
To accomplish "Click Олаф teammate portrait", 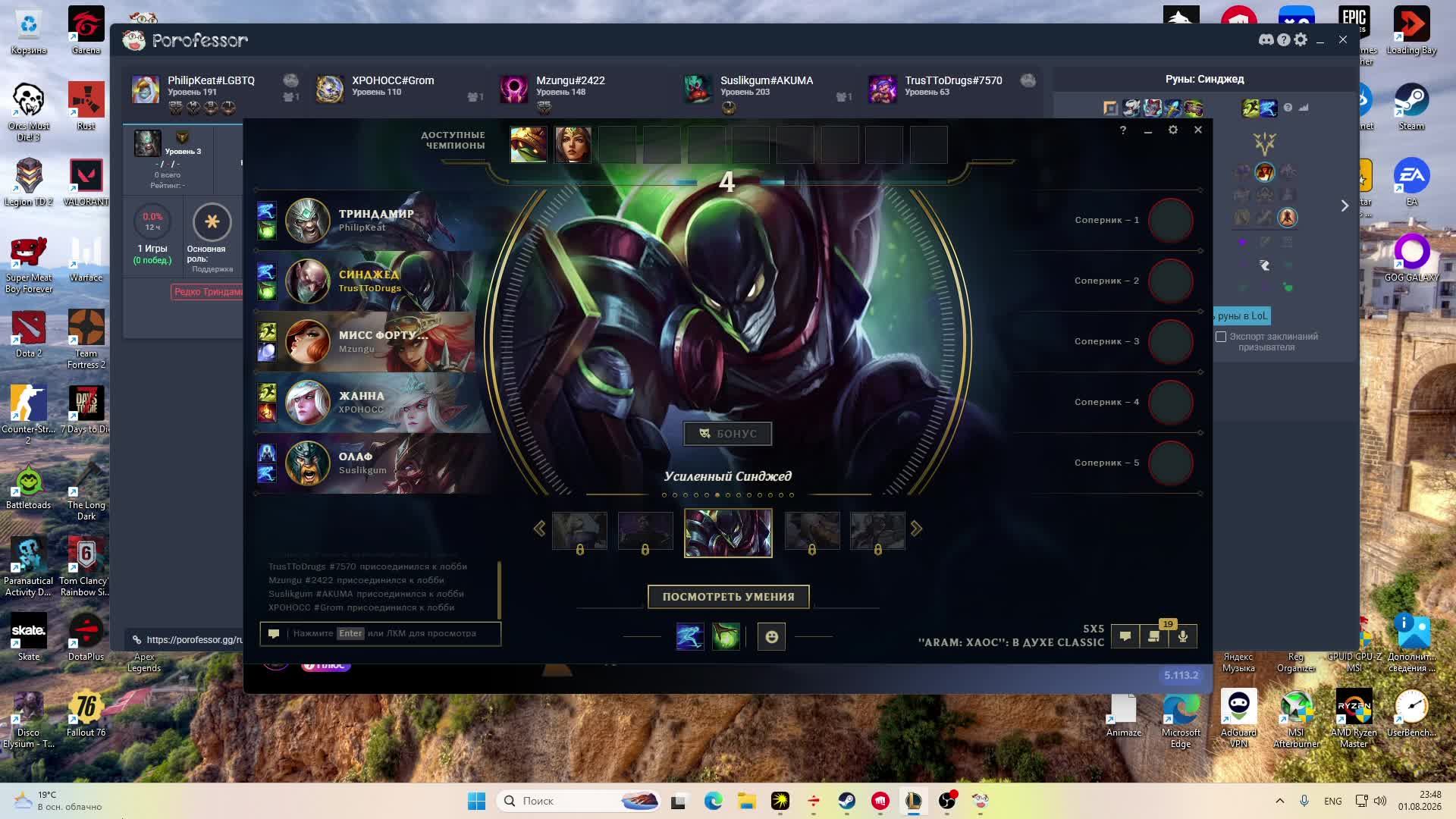I will [307, 463].
